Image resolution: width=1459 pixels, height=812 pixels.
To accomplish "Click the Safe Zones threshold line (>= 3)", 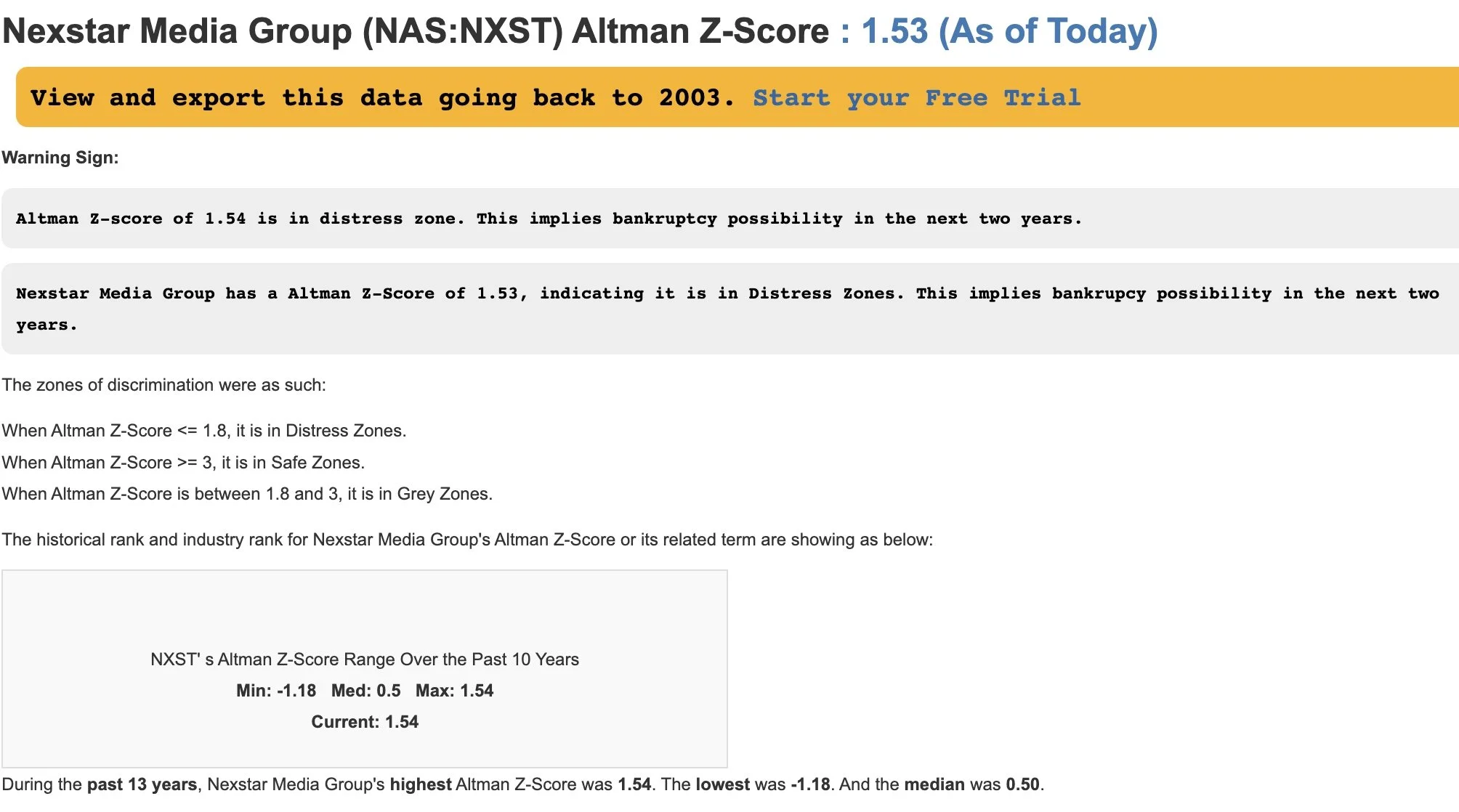I will [183, 463].
